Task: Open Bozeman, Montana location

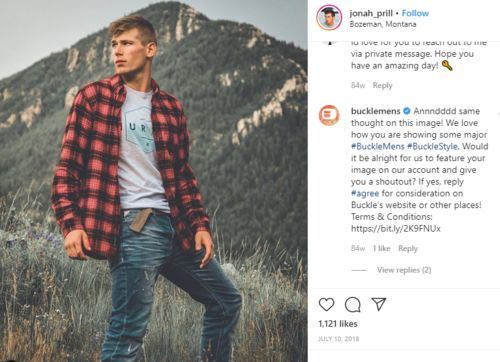Action: coord(383,24)
